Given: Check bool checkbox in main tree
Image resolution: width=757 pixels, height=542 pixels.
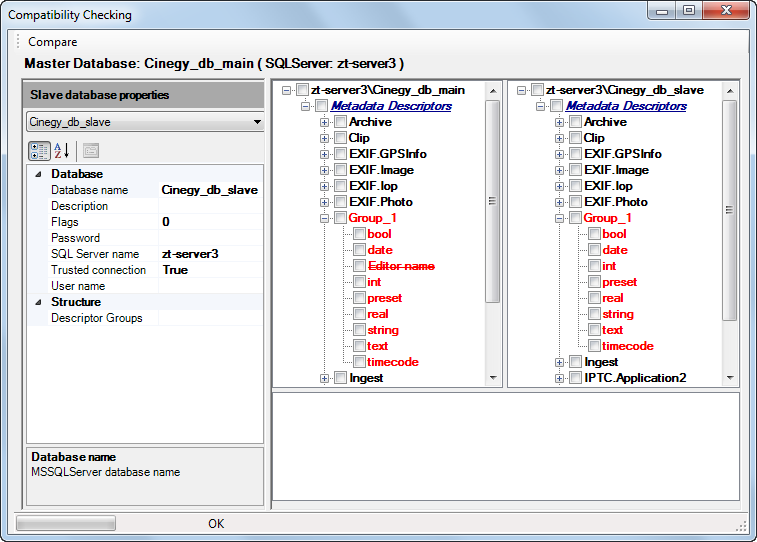Looking at the screenshot, I should click(x=359, y=234).
